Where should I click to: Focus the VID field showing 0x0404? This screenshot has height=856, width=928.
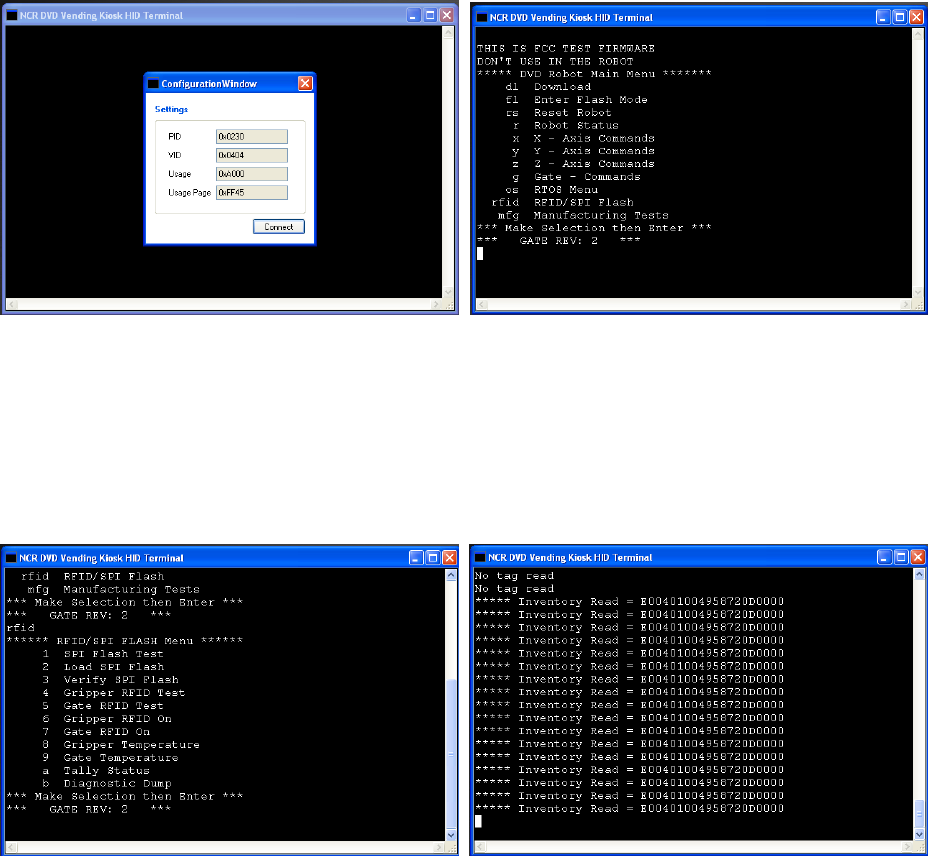pyautogui.click(x=252, y=155)
